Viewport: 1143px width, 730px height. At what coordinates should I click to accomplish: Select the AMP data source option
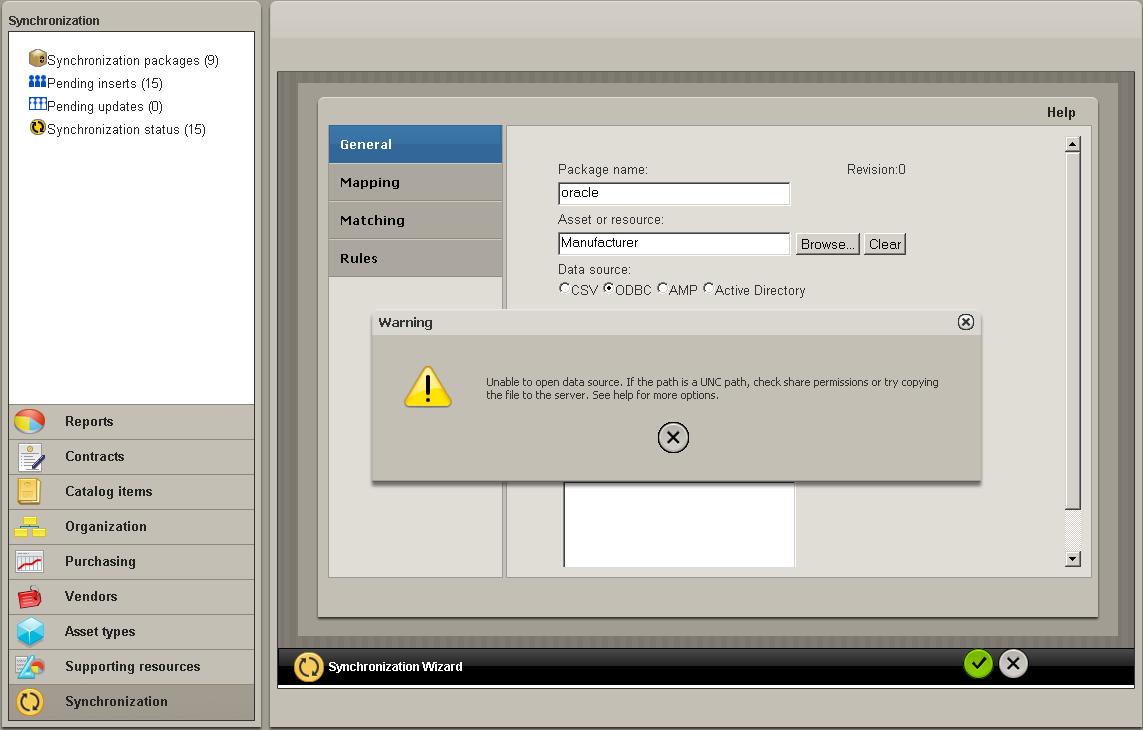click(662, 289)
